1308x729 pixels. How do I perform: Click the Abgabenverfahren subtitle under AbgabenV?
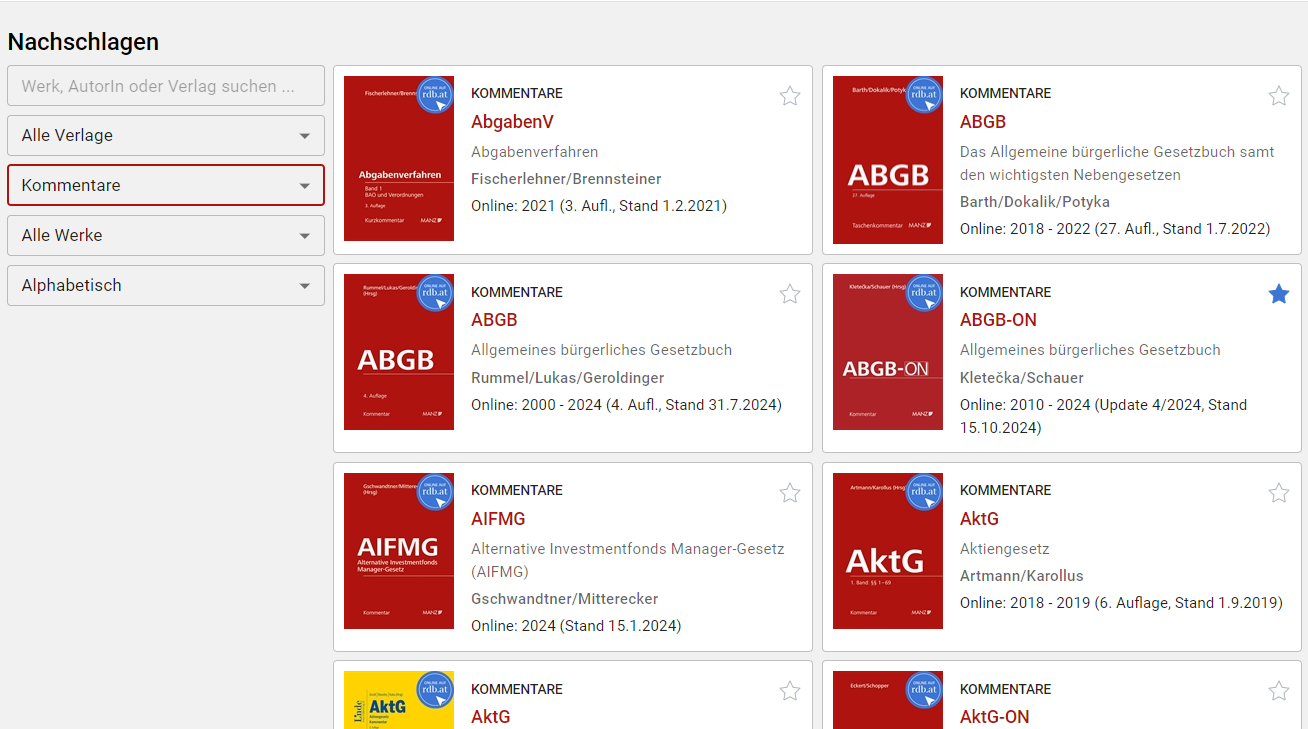pos(535,152)
